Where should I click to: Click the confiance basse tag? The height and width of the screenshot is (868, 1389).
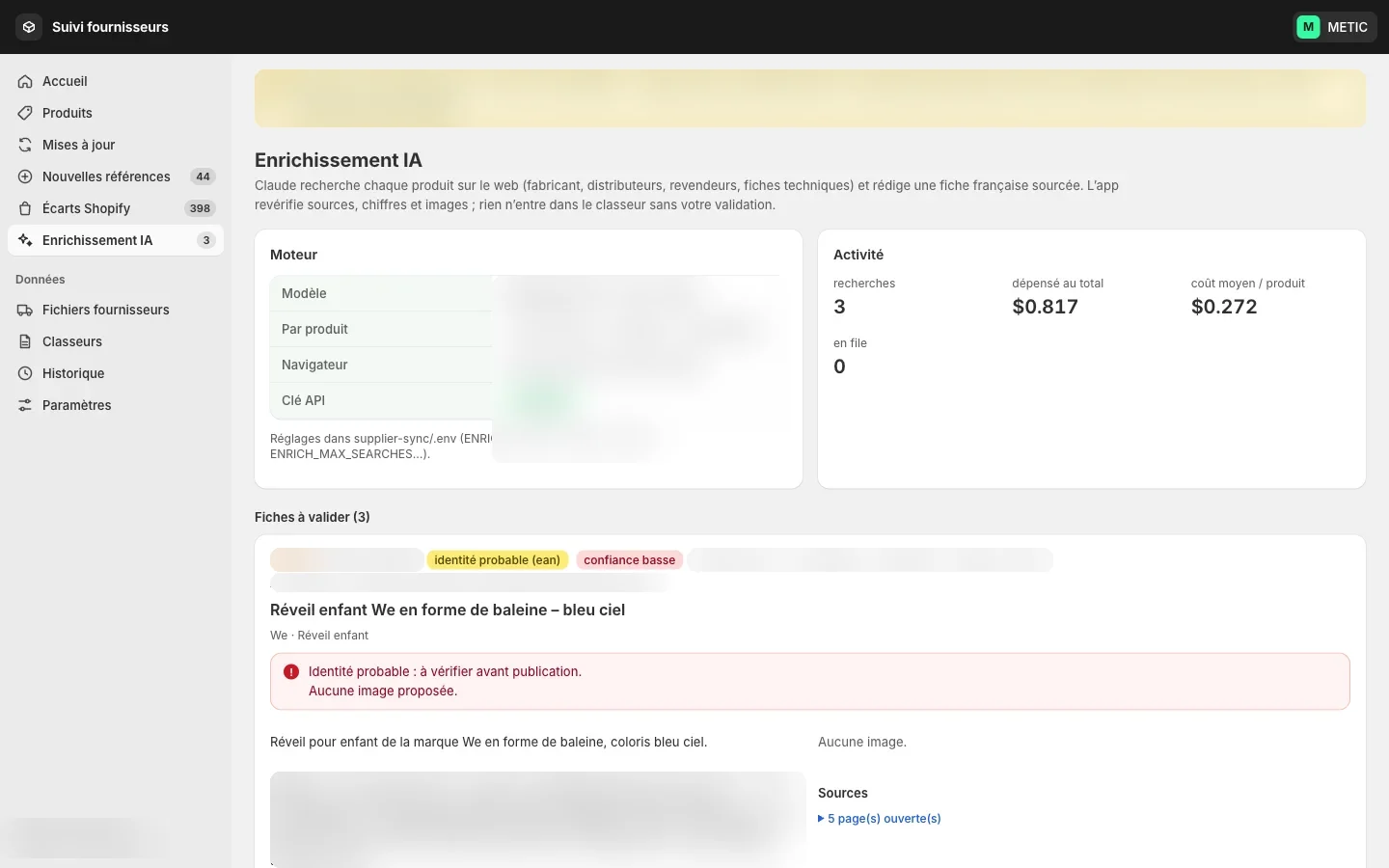click(630, 559)
